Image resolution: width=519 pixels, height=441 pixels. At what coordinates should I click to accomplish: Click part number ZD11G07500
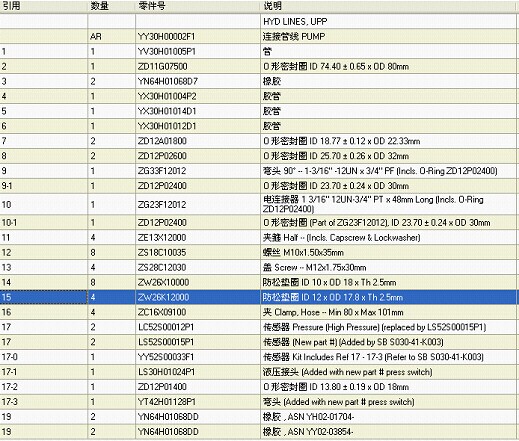tap(163, 67)
